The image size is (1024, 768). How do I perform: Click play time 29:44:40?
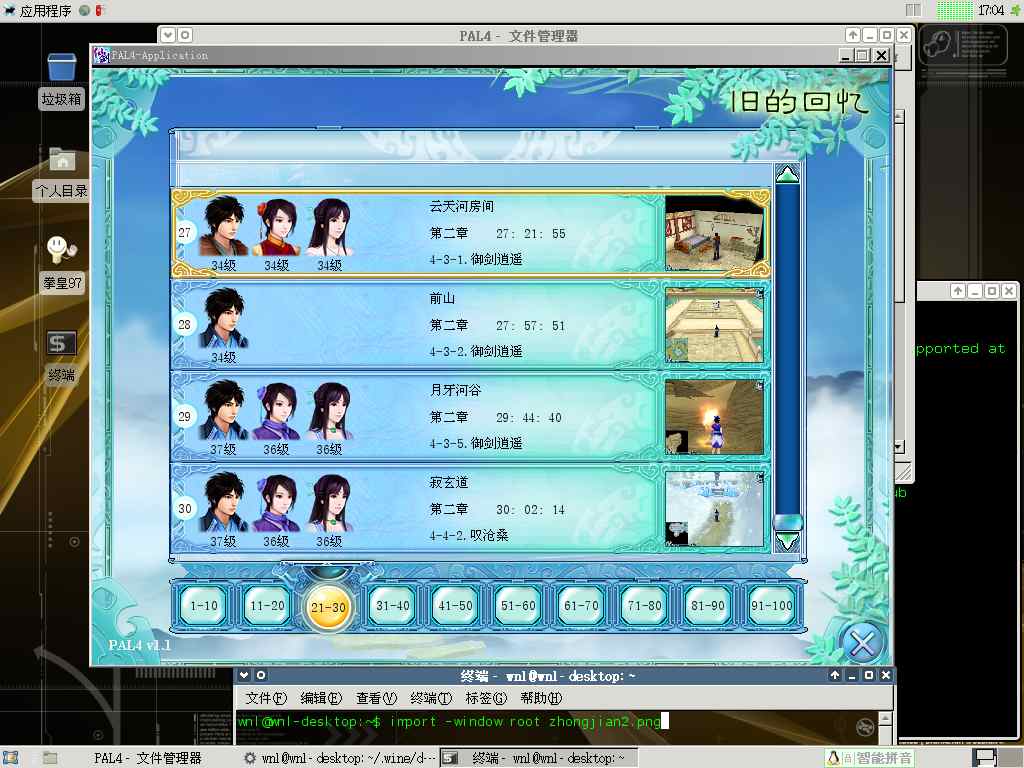pos(528,417)
